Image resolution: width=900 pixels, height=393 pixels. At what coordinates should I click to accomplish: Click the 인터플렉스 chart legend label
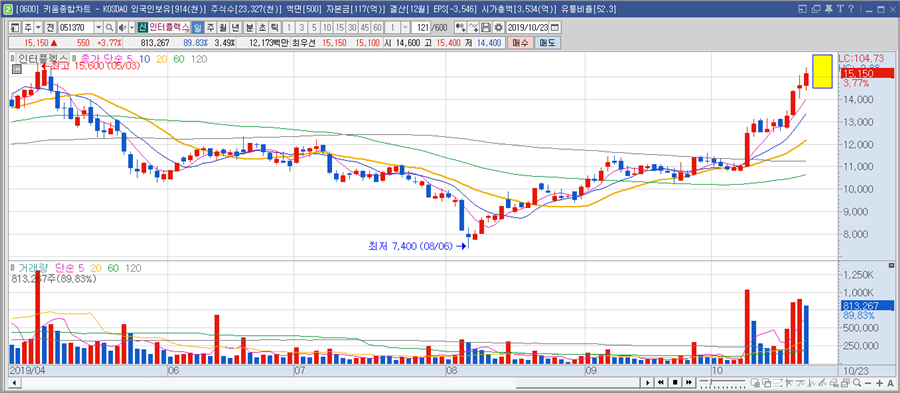pos(42,59)
